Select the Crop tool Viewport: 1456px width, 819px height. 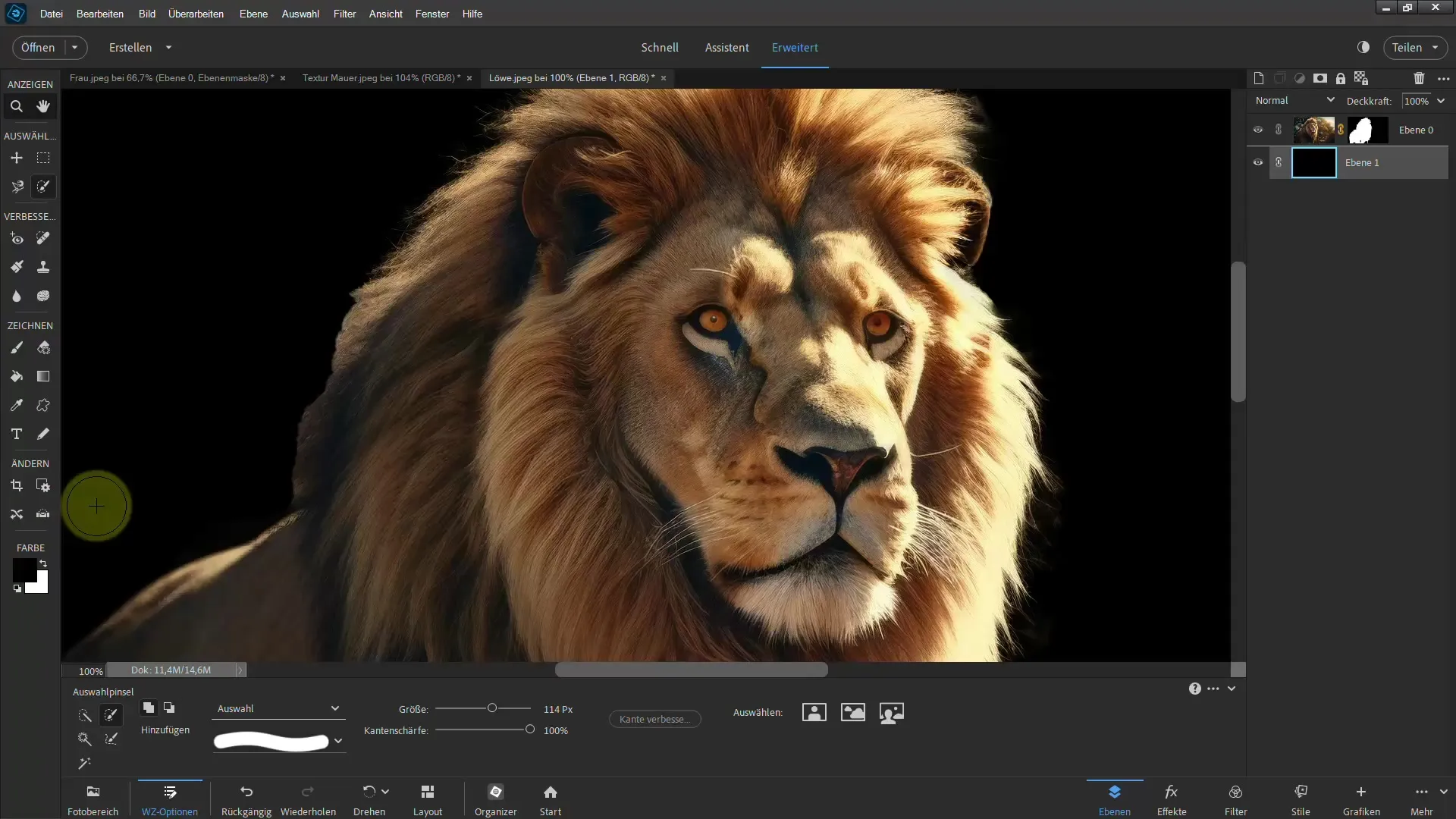tap(16, 485)
